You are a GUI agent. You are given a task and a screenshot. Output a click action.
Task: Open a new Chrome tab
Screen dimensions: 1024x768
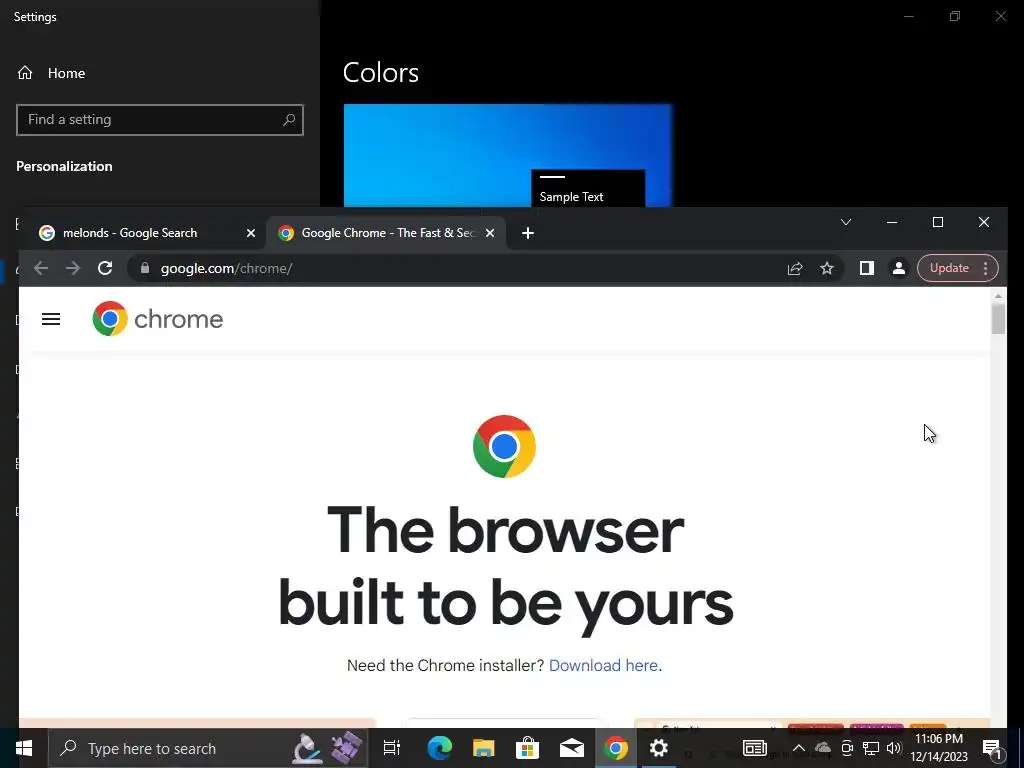tap(528, 233)
